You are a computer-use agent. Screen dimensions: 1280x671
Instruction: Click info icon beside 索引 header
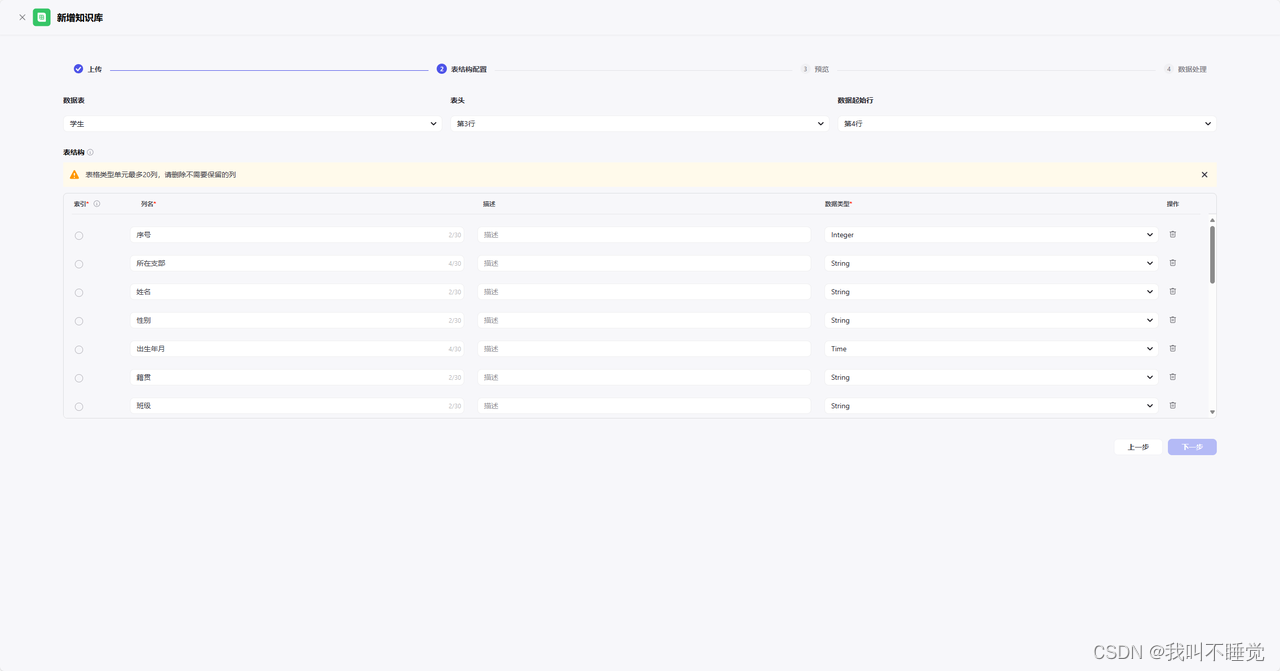coord(97,204)
